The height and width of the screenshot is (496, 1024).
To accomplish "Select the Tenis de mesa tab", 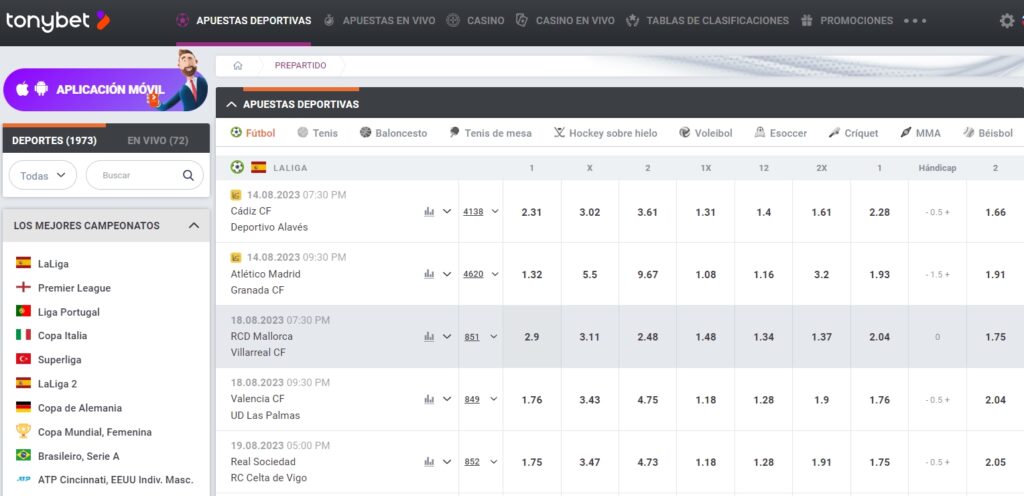I will click(490, 133).
